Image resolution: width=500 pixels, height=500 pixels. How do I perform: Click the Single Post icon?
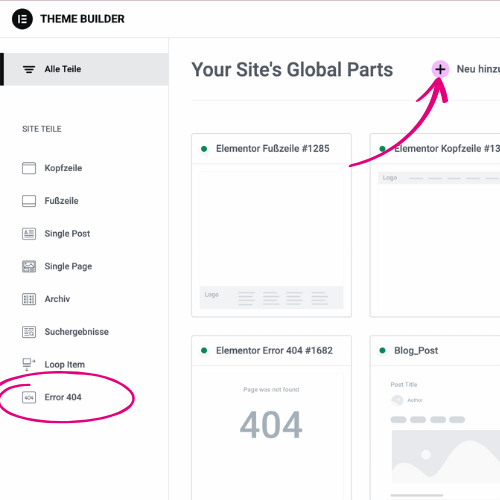[x=29, y=234]
